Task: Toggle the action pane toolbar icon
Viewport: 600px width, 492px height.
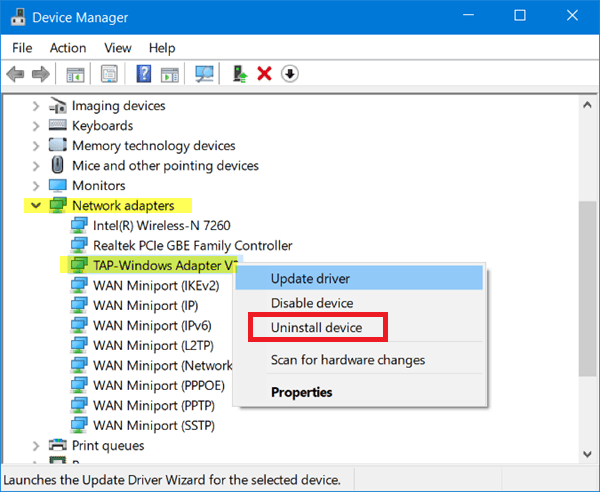Action: pyautogui.click(x=170, y=74)
